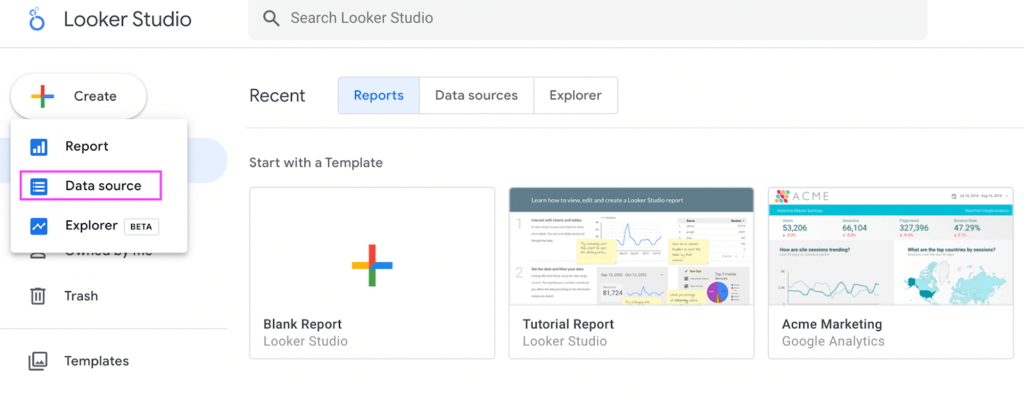
Task: Click the Tutorial Report title text
Action: pyautogui.click(x=568, y=324)
